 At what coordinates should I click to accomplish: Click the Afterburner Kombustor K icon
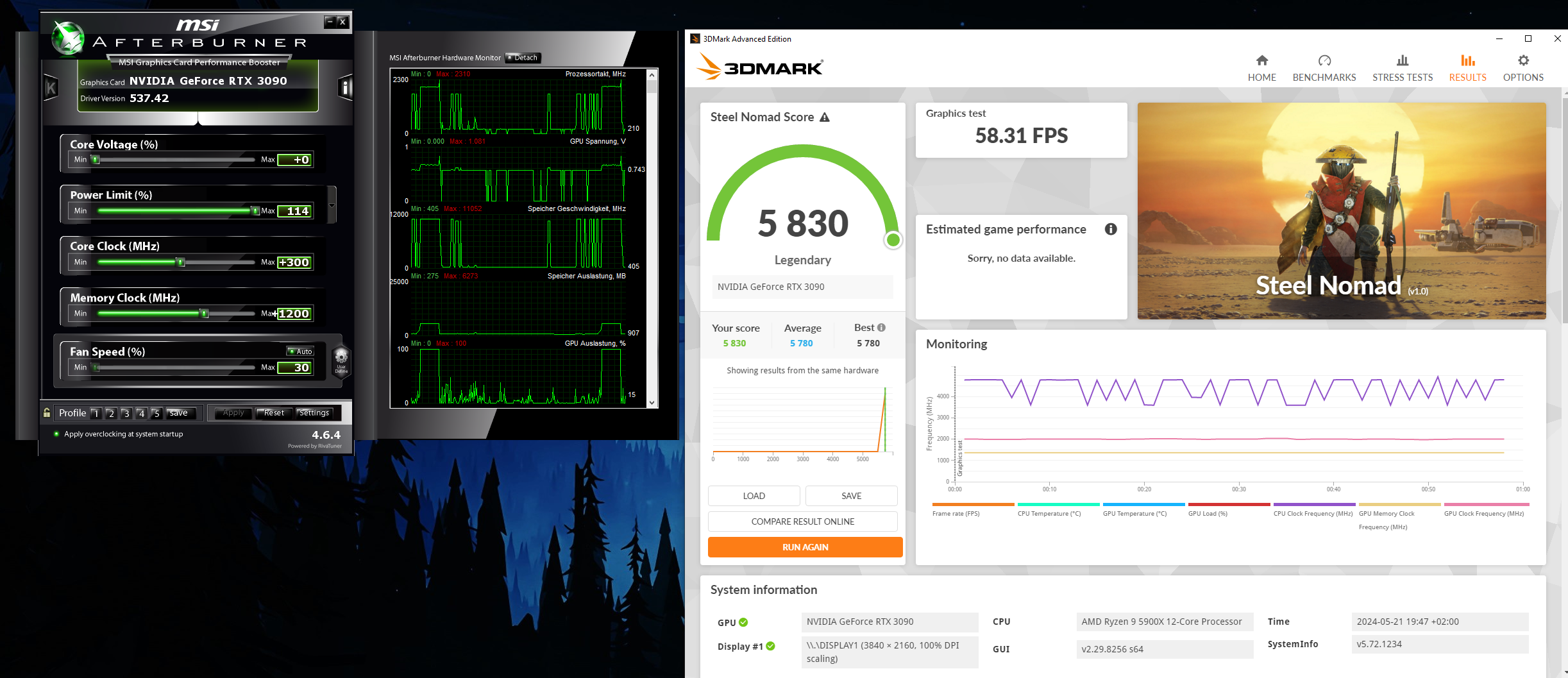(51, 87)
